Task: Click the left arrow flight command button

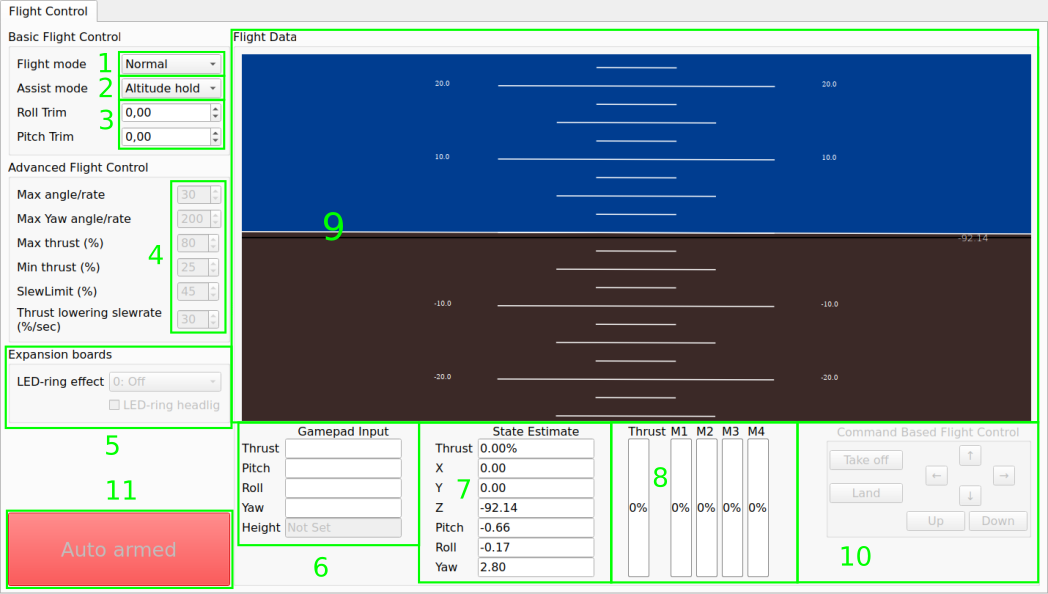Action: pyautogui.click(x=937, y=476)
